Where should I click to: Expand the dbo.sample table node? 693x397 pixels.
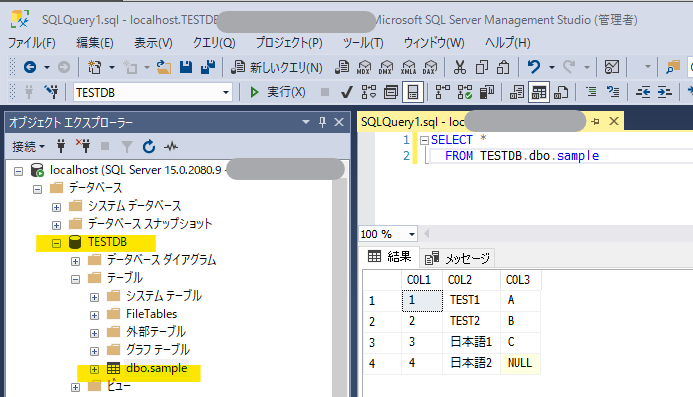[94, 369]
